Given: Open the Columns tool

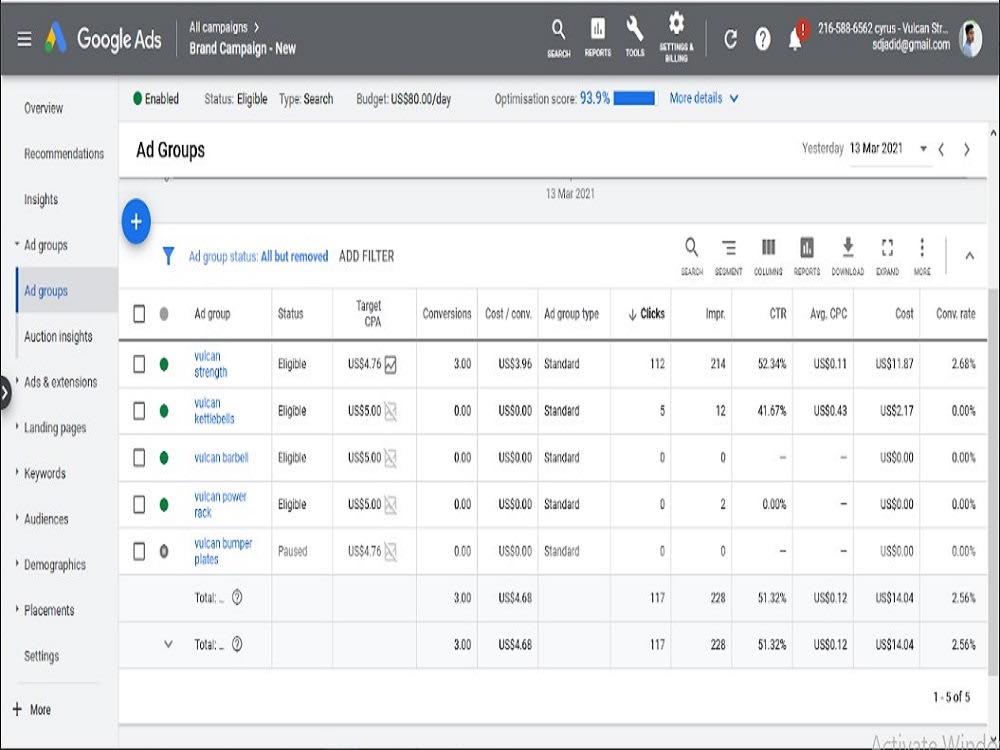Looking at the screenshot, I should click(768, 256).
